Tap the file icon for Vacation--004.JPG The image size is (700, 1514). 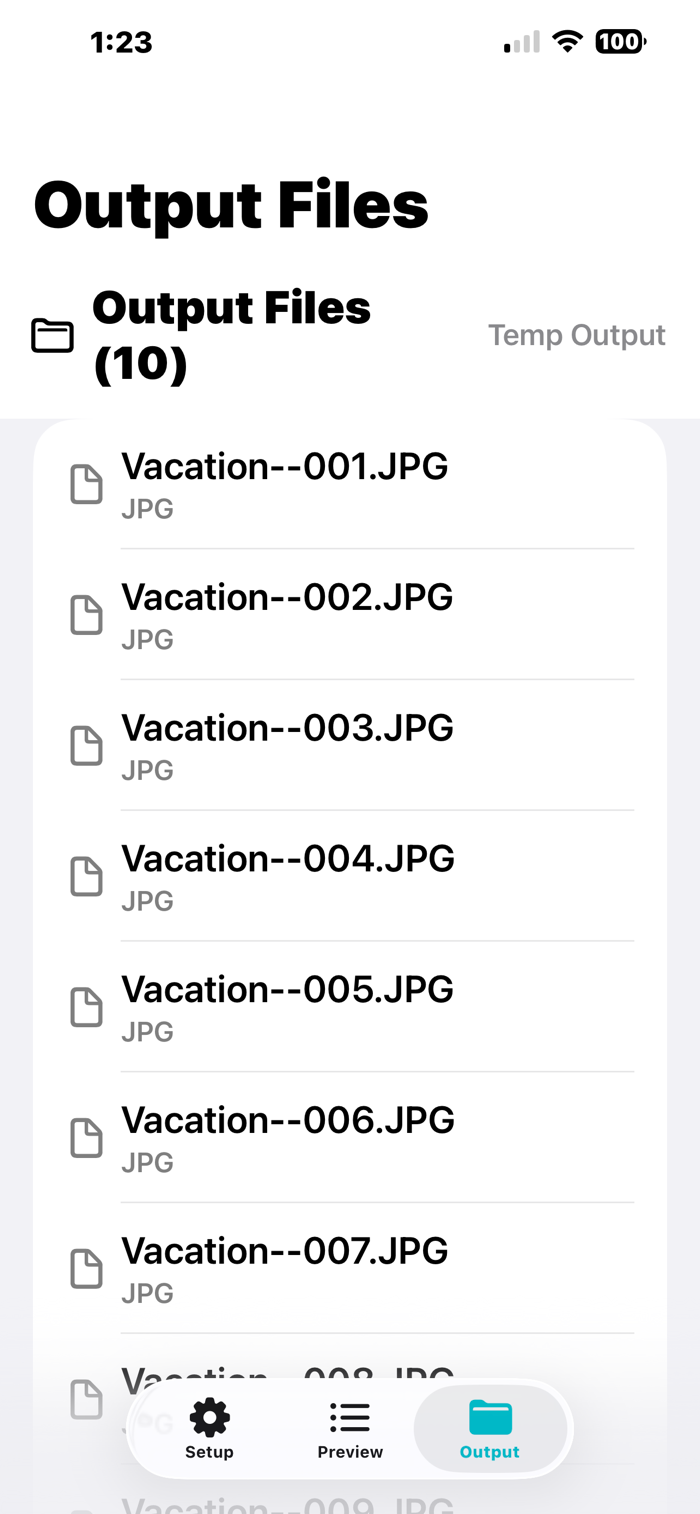coord(86,877)
